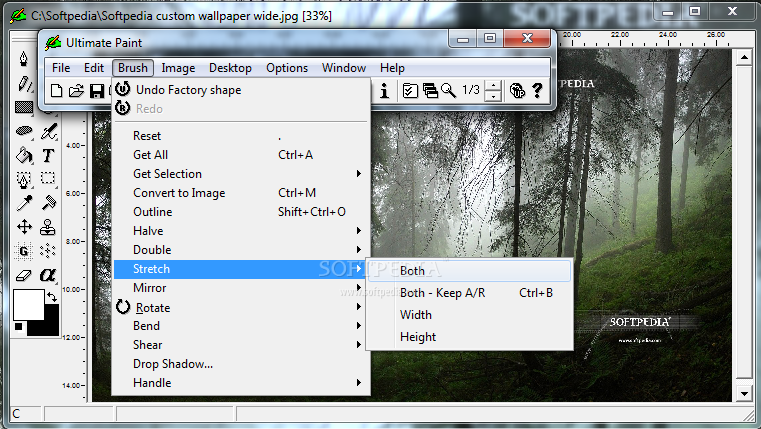Choose Get All menu entry
Viewport: 761px width, 429px height.
[x=241, y=155]
